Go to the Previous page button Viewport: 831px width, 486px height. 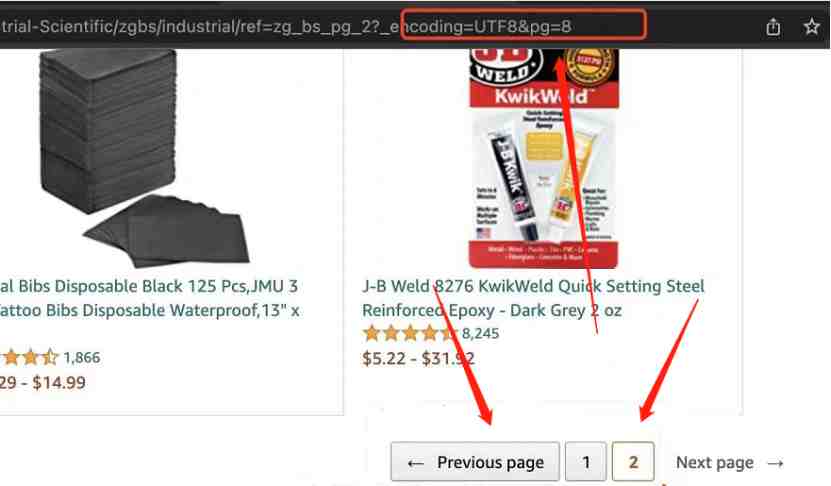pyautogui.click(x=475, y=462)
